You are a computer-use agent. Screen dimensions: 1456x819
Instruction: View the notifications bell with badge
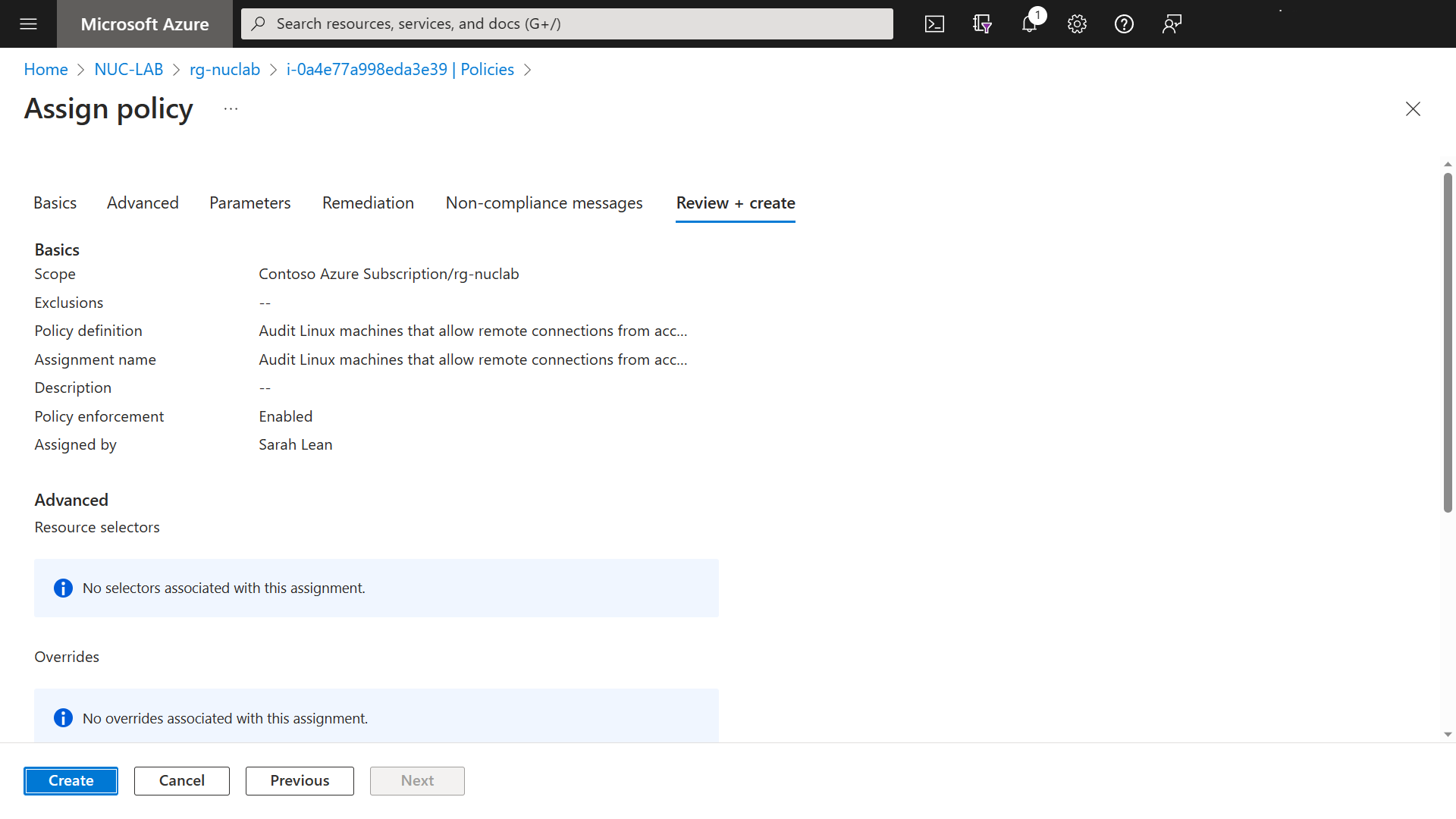1029,24
